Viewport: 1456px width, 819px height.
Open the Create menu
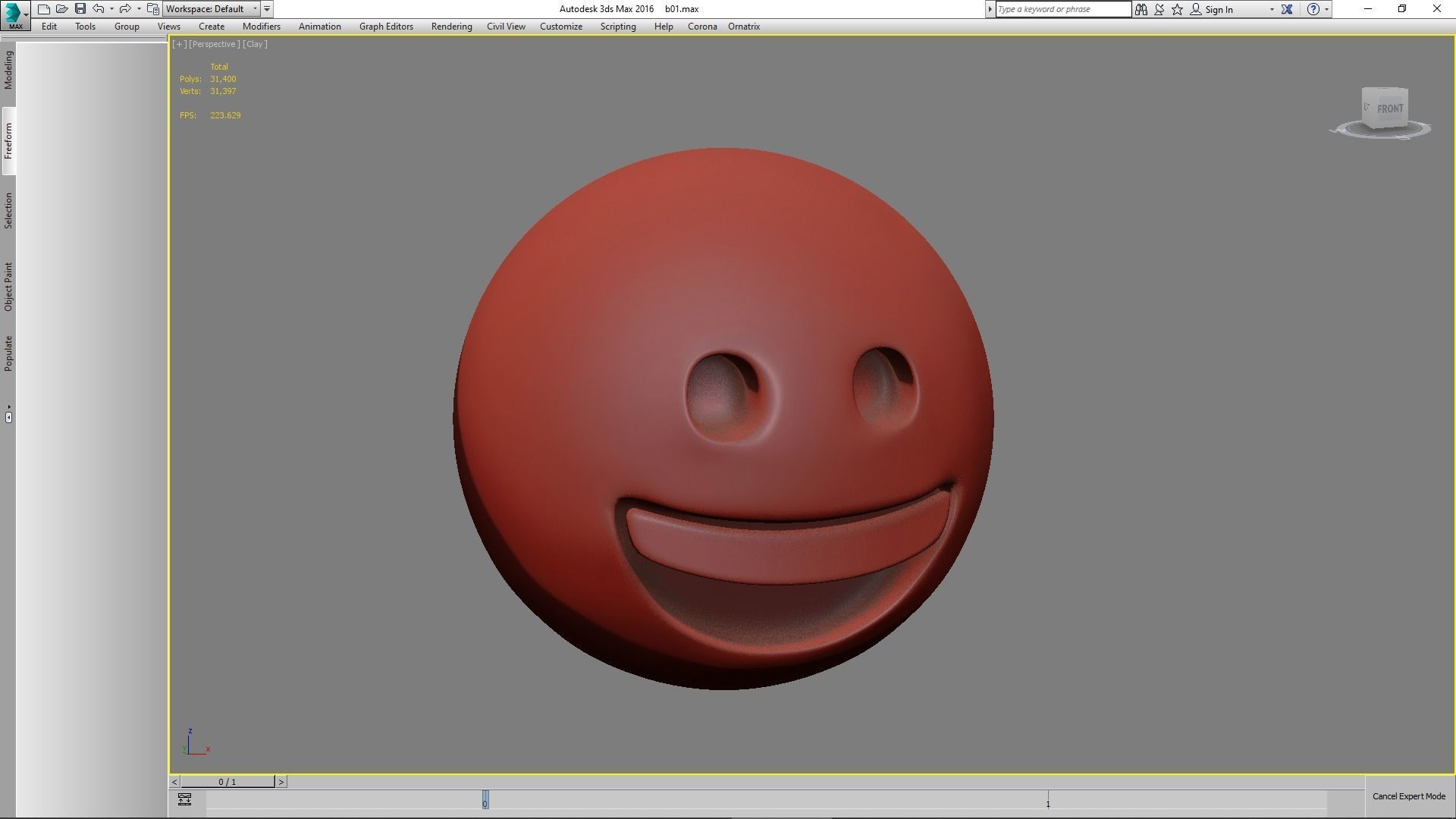pyautogui.click(x=212, y=27)
